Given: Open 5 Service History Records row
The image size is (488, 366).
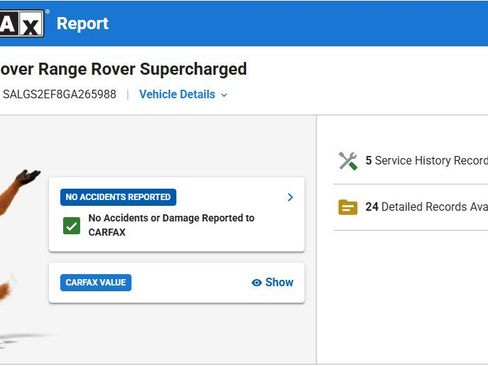Looking at the screenshot, I should coord(411,161).
